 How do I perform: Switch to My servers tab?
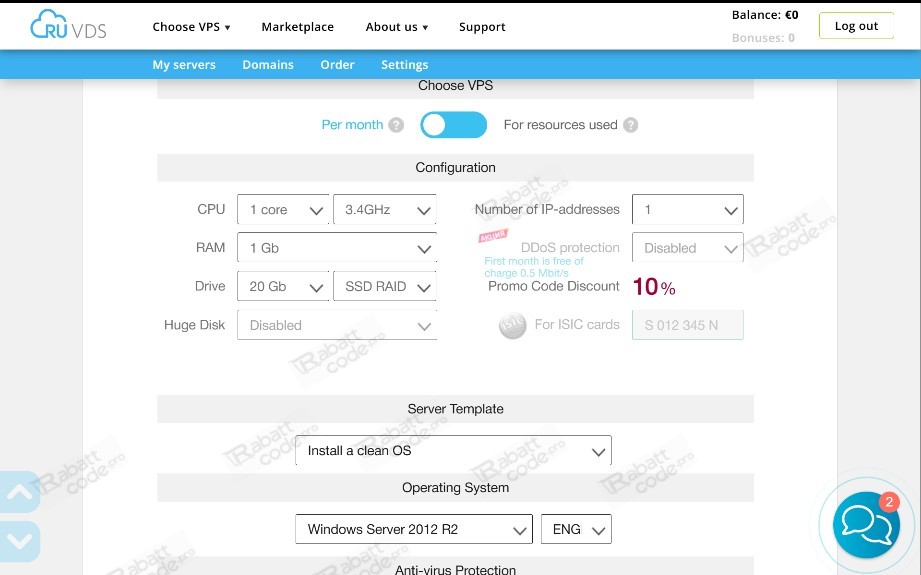184,65
